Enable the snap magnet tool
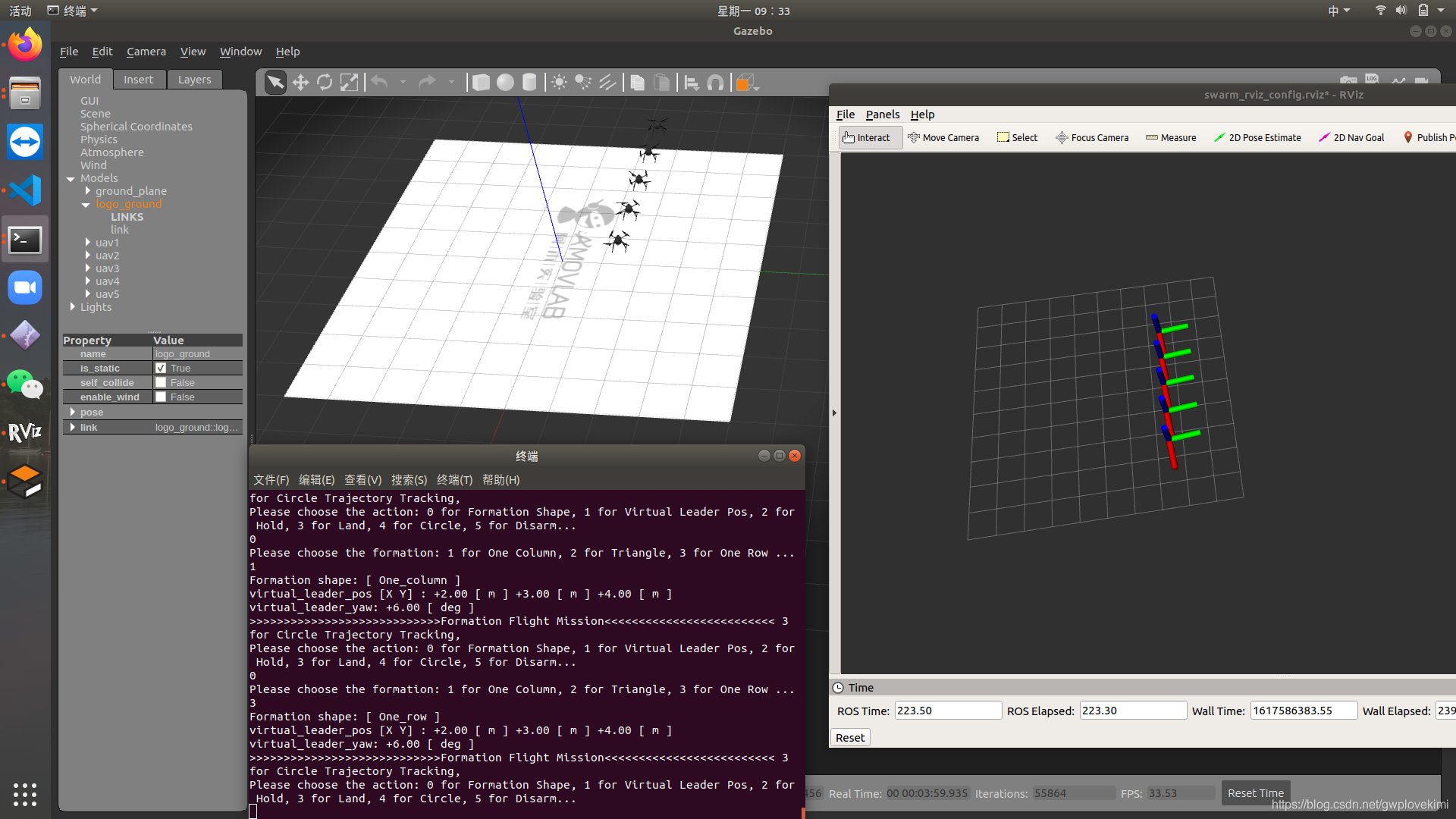Viewport: 1456px width, 819px height. (715, 83)
